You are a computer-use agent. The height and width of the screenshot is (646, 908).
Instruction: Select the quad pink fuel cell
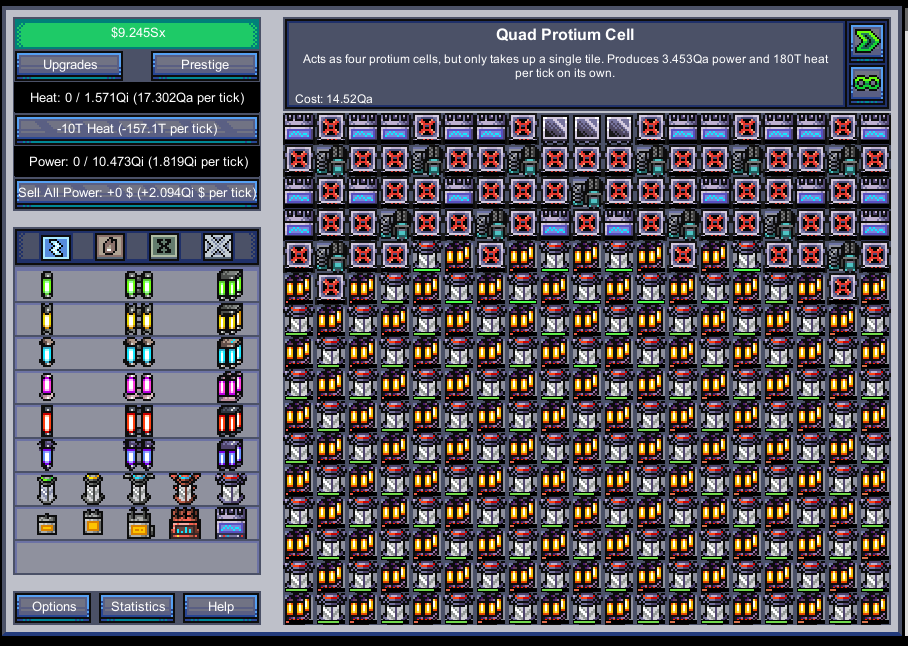230,387
